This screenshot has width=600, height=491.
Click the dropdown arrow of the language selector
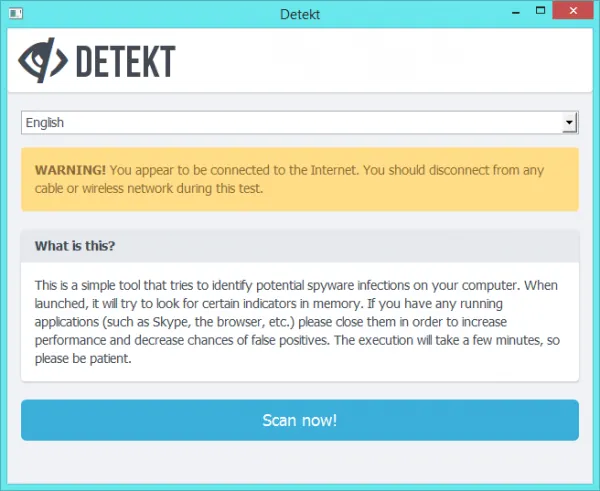tap(569, 122)
